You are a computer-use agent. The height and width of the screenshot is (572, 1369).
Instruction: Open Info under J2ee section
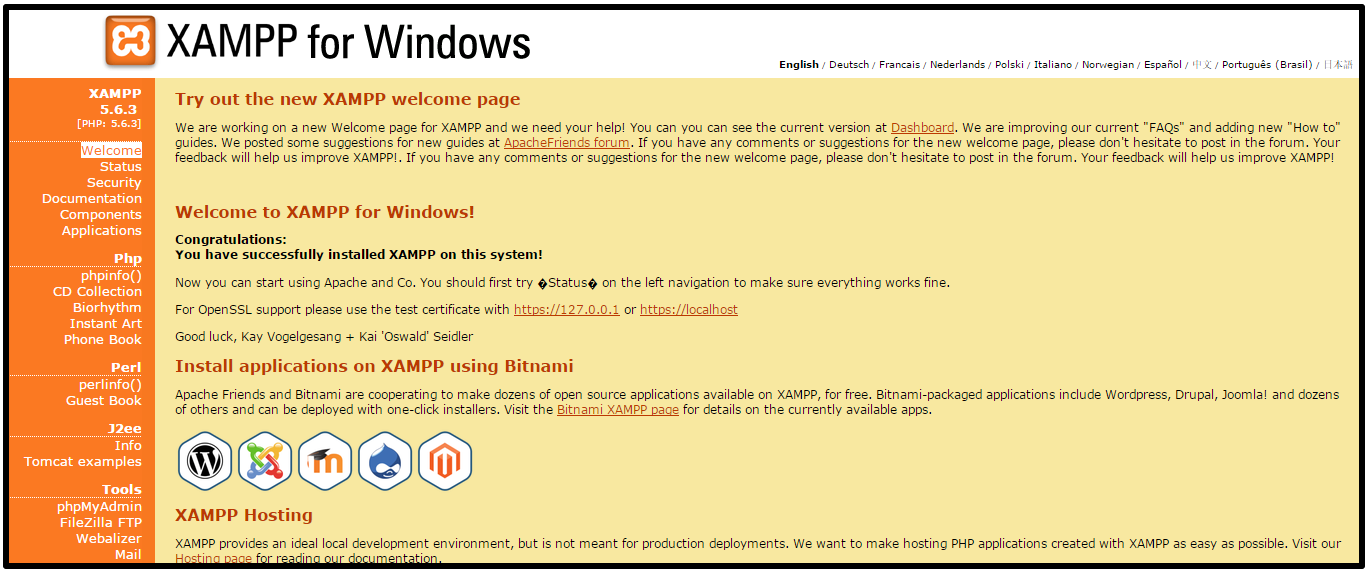128,446
